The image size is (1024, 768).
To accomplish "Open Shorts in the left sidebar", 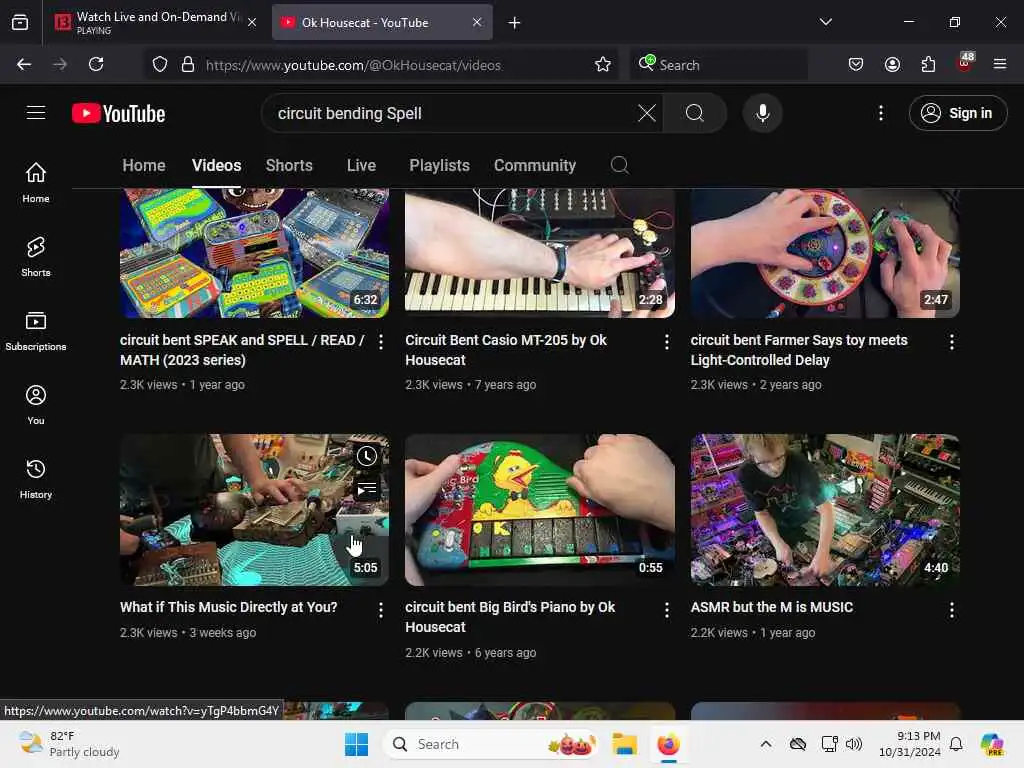I will (x=36, y=257).
